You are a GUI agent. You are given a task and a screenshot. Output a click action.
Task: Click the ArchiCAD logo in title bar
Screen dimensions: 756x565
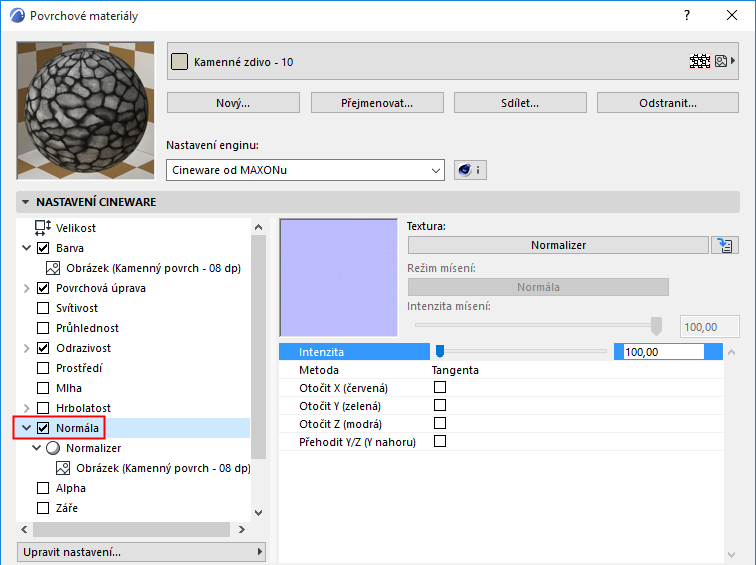(x=17, y=15)
